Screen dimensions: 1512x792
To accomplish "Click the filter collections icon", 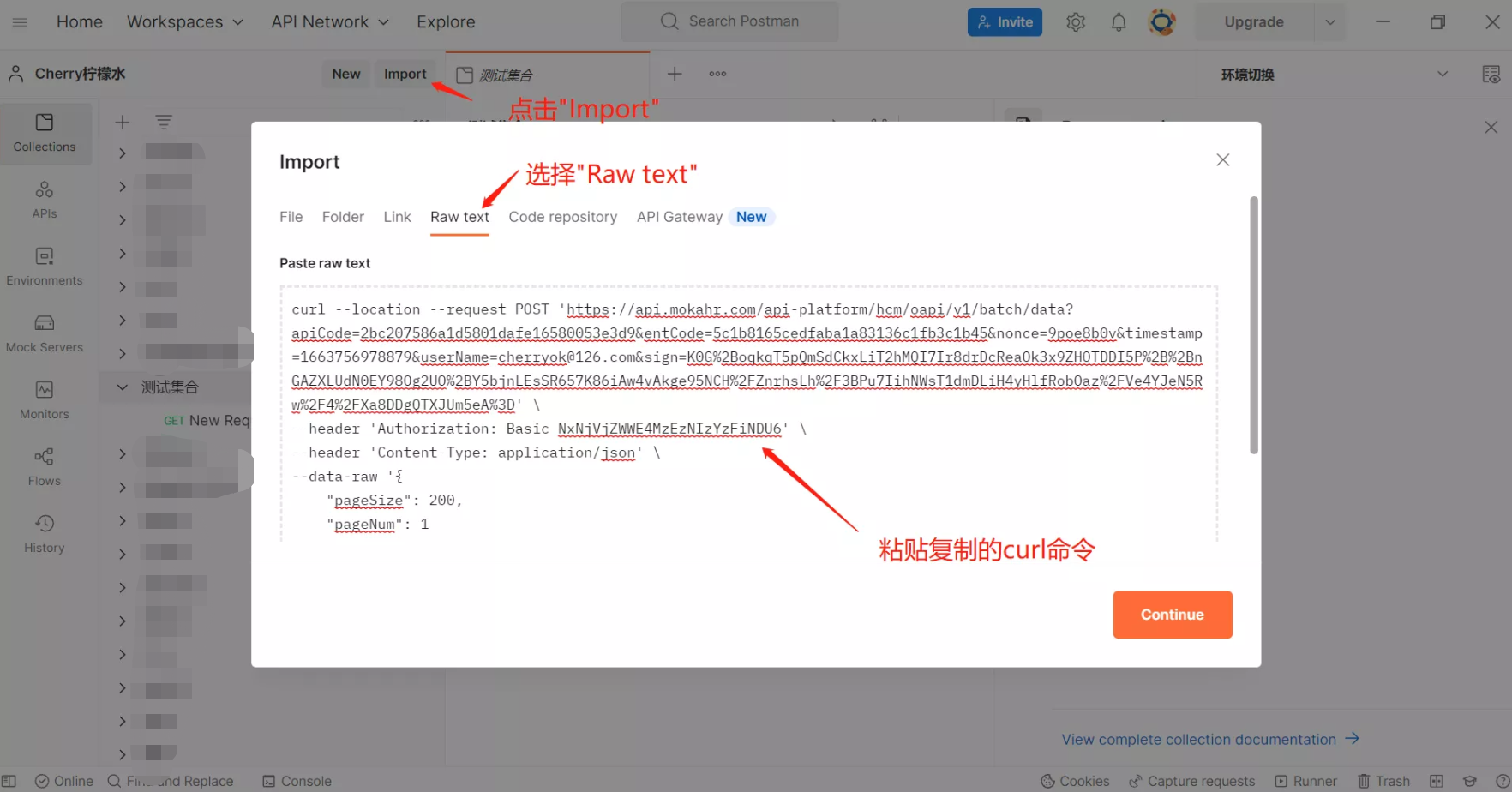I will 164,123.
